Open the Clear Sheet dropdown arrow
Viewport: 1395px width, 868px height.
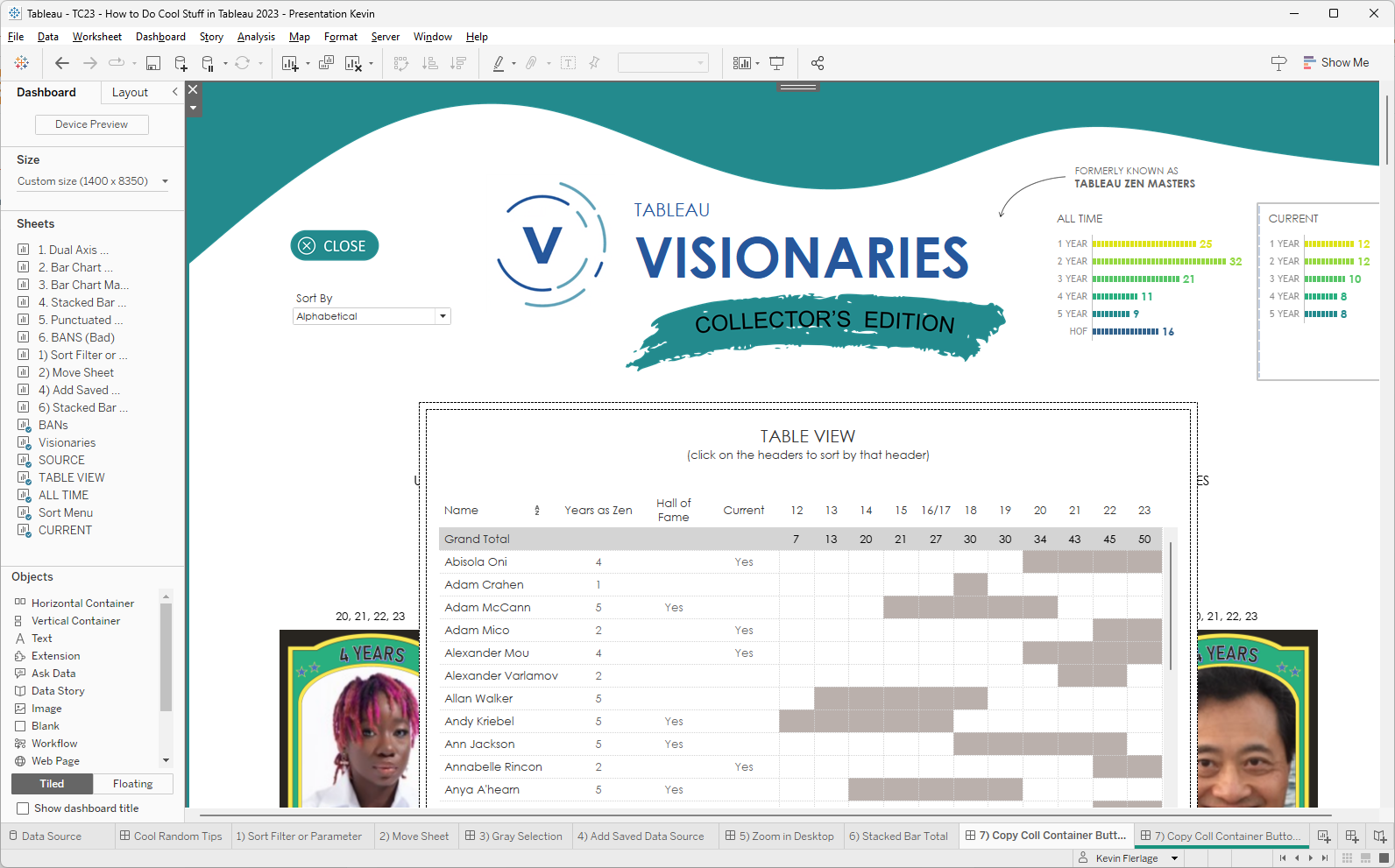point(371,64)
